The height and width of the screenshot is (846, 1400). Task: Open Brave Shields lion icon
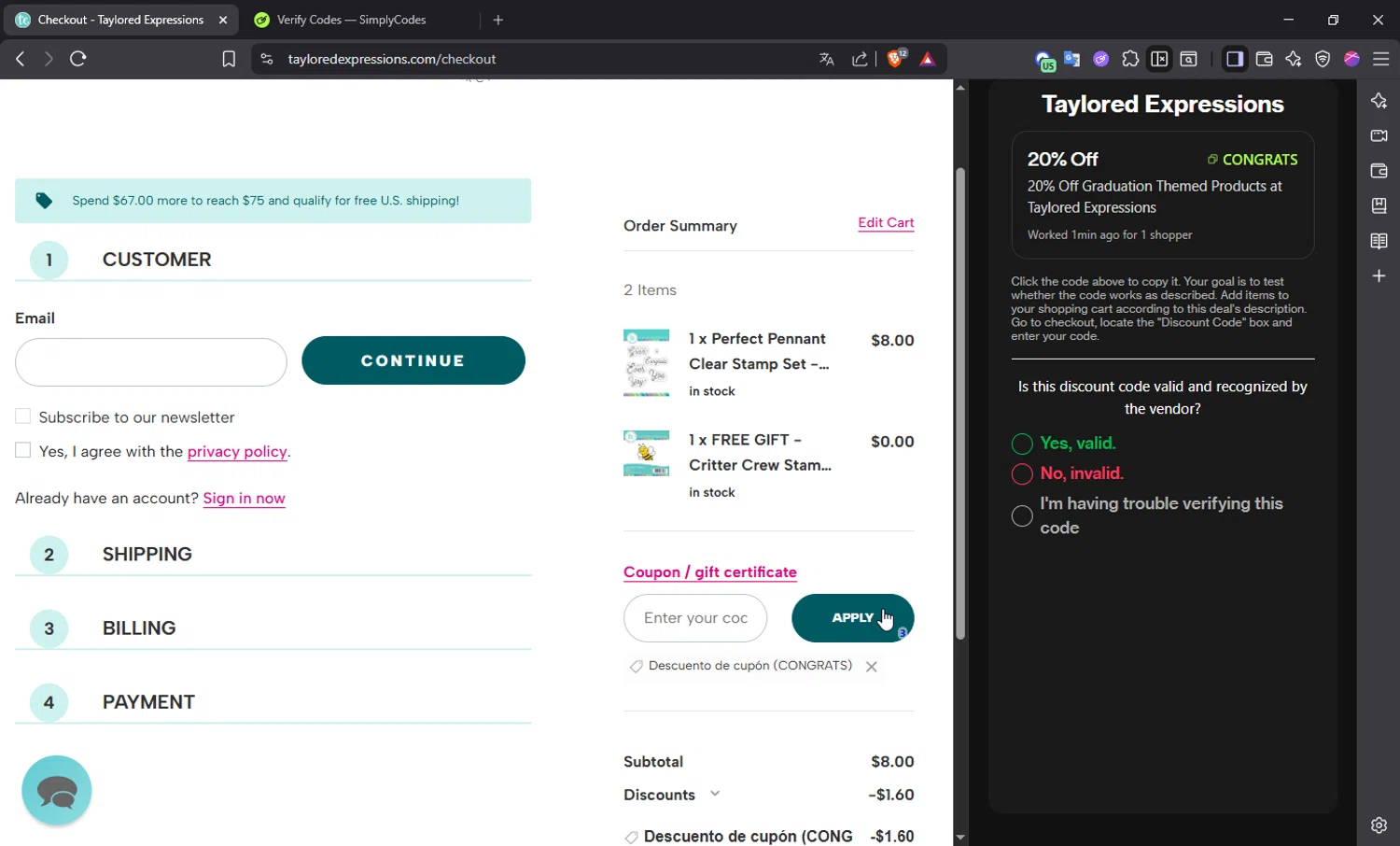(x=896, y=59)
